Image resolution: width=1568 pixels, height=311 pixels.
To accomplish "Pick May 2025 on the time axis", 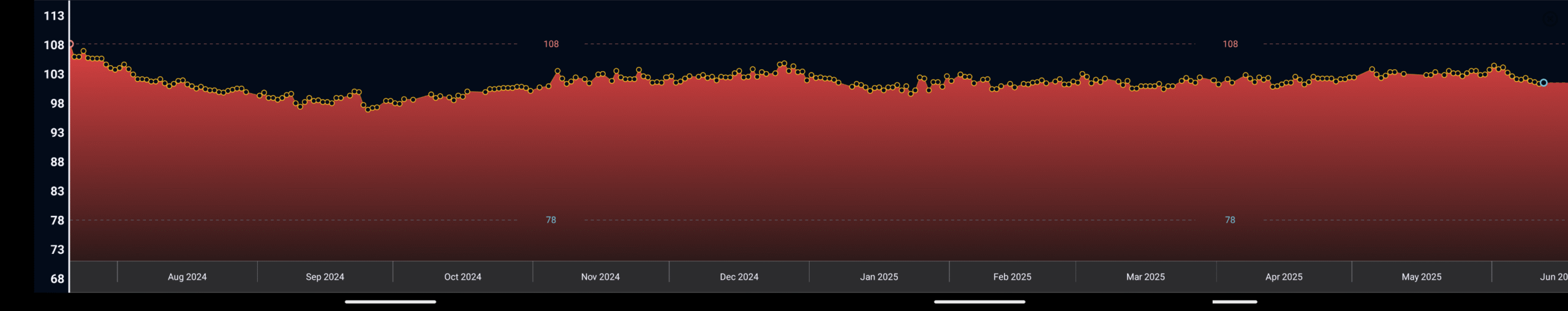I will [x=1421, y=277].
